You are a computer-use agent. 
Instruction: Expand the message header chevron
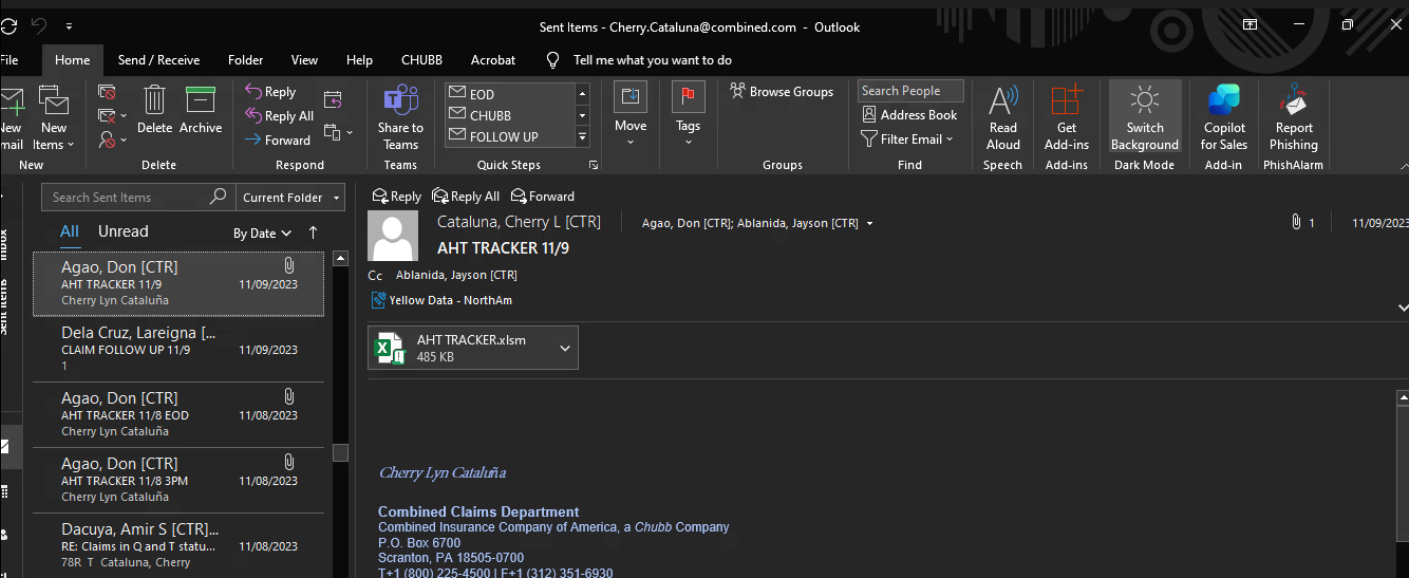1403,308
